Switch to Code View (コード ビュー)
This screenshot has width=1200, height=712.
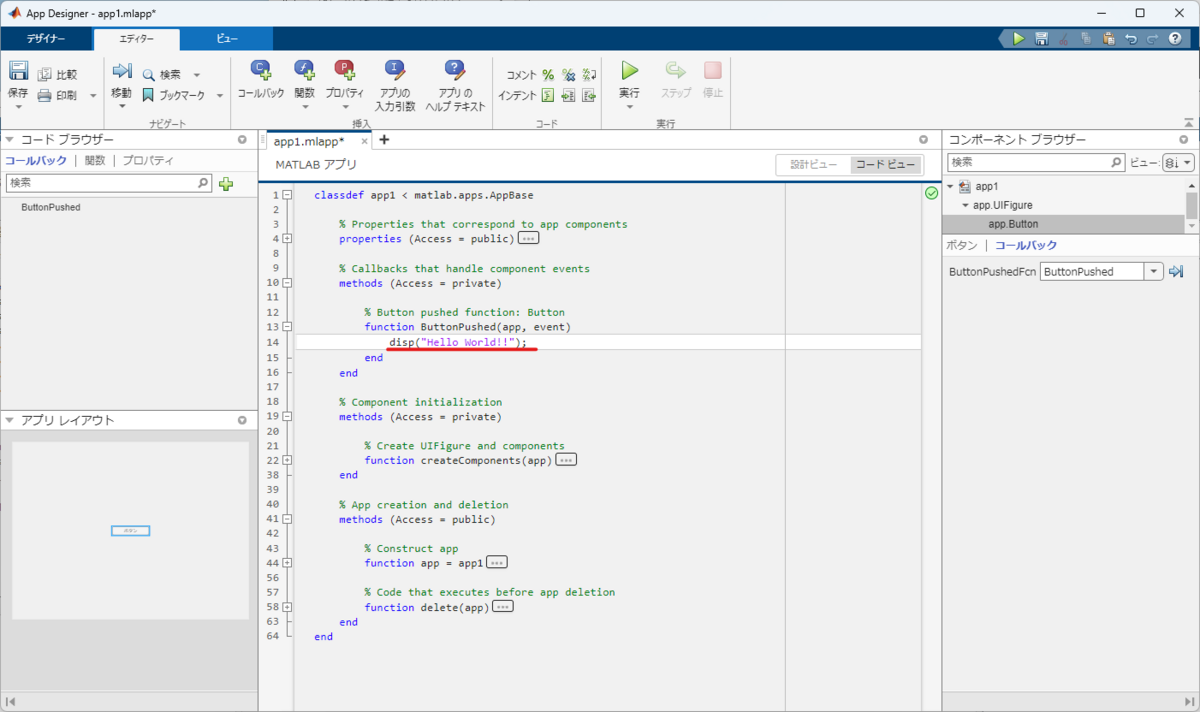(x=885, y=165)
